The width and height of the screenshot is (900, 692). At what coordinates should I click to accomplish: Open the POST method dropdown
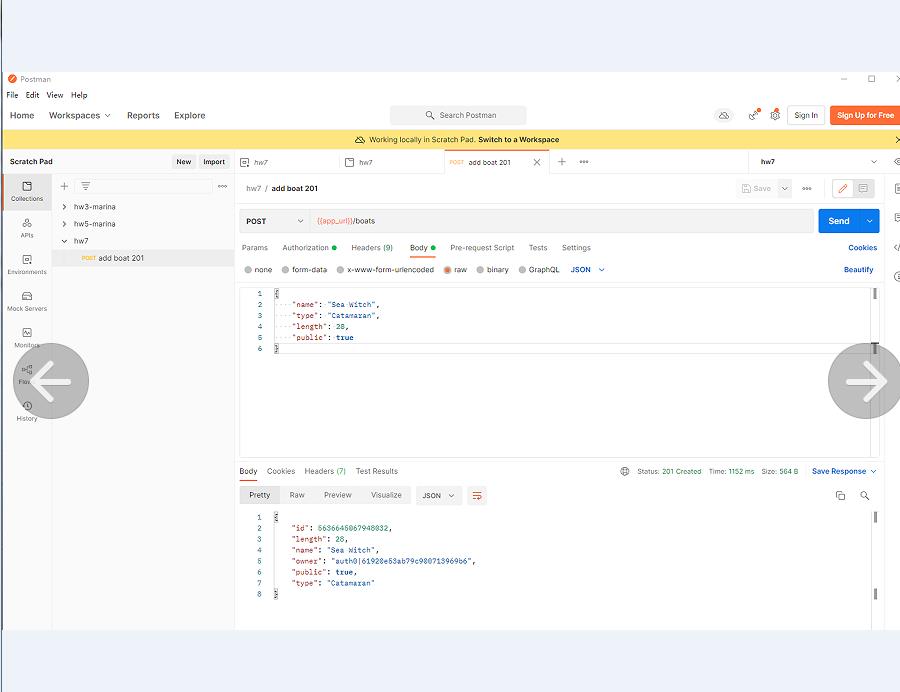(274, 221)
